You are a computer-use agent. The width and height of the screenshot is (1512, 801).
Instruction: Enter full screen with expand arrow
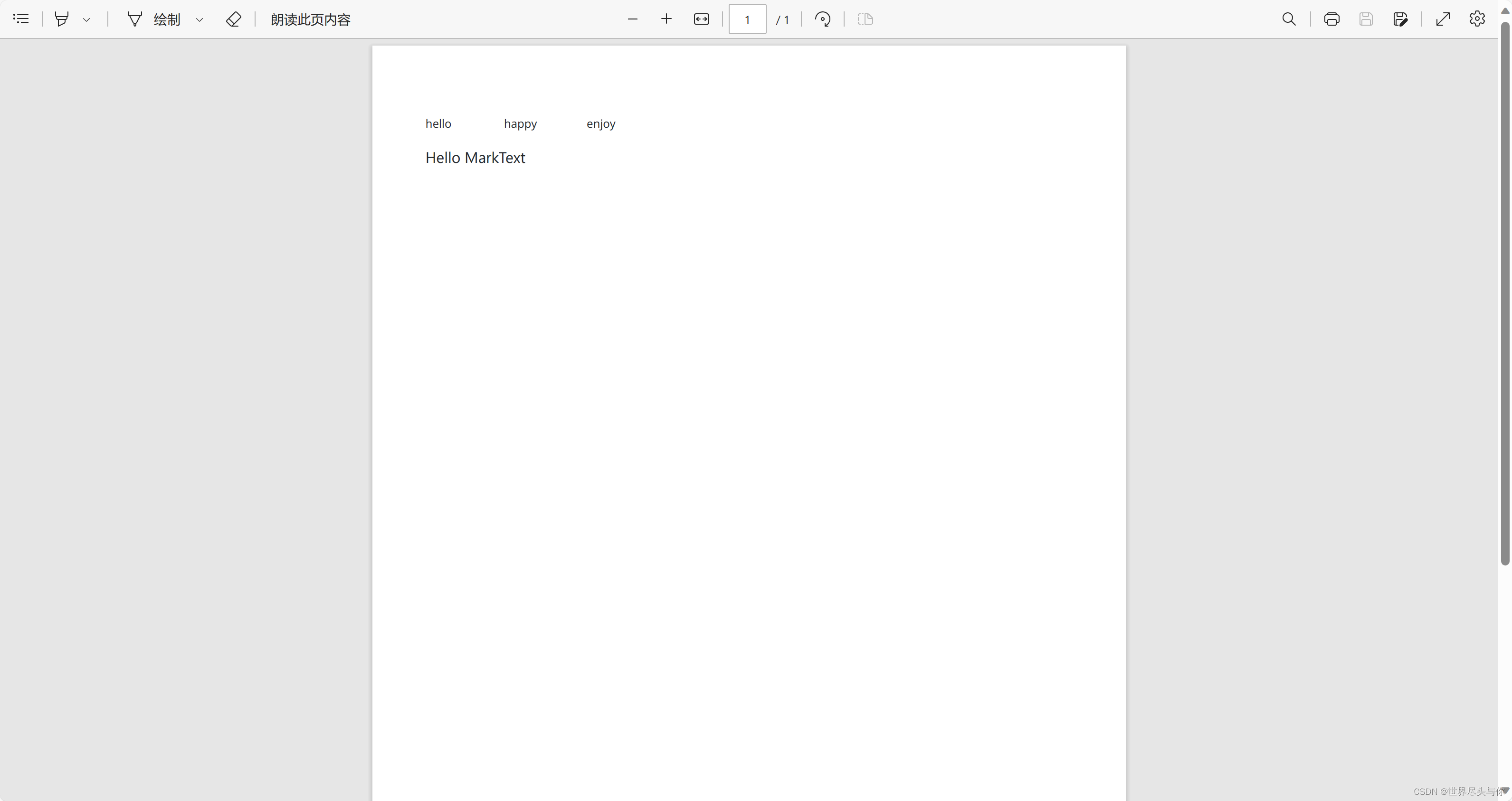1443,19
